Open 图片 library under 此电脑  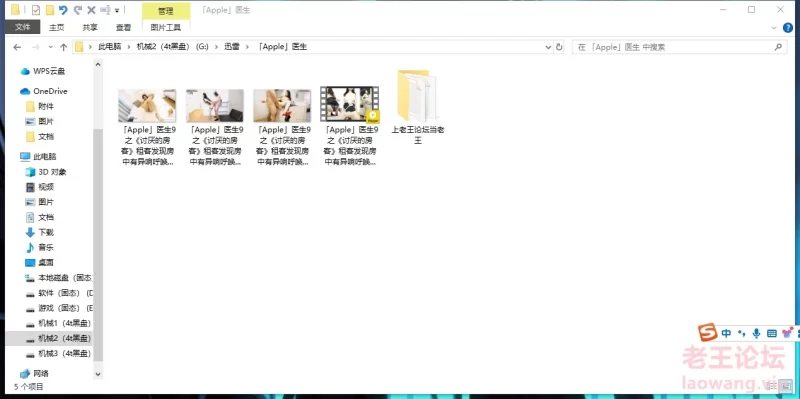click(x=40, y=202)
